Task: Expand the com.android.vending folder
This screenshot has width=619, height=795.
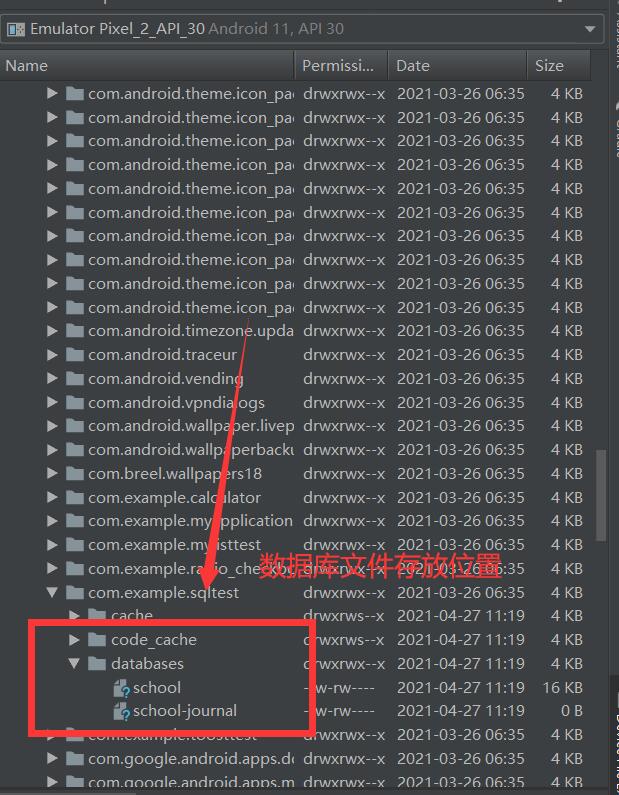Action: [x=52, y=379]
